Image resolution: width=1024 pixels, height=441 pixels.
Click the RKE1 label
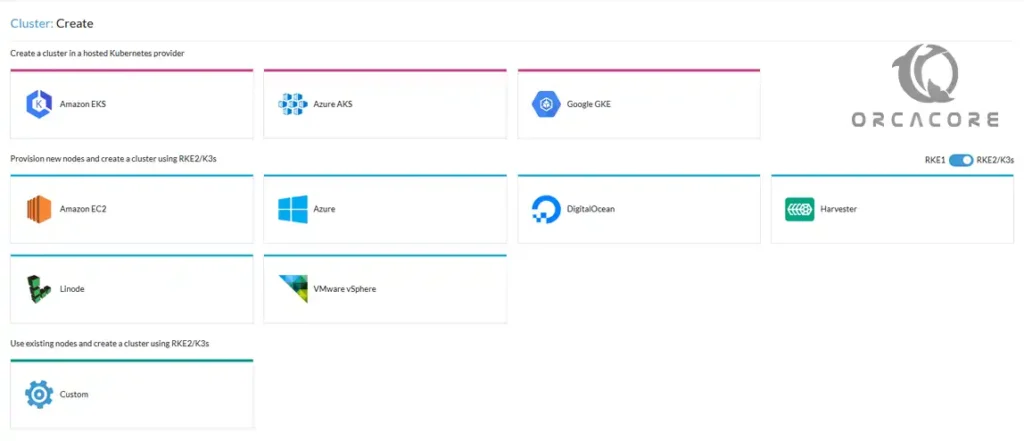point(935,160)
